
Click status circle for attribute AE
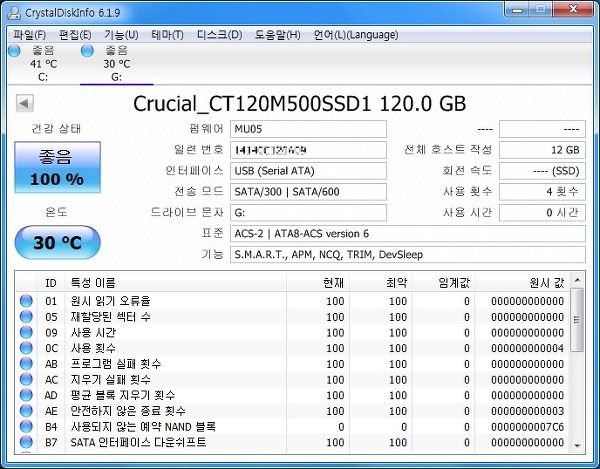pos(26,411)
